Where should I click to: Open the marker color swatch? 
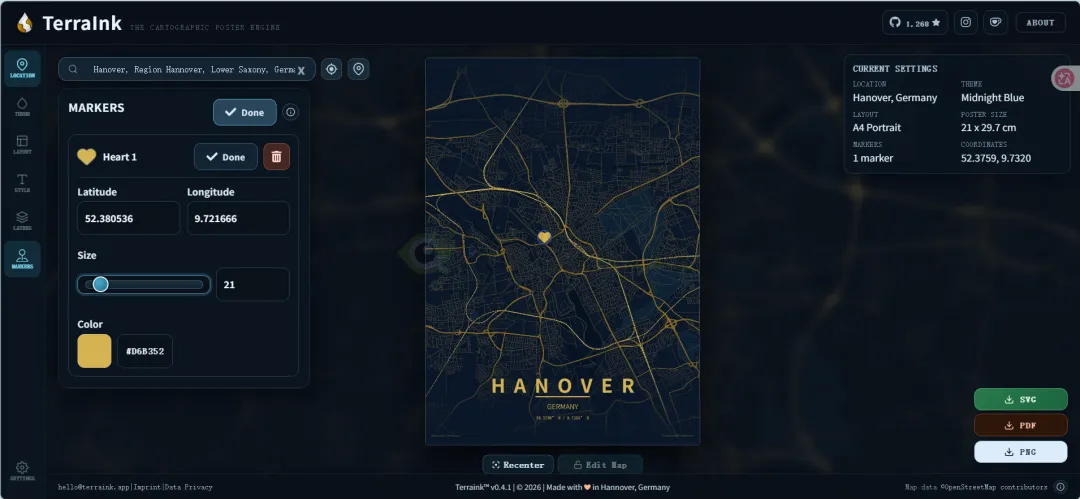point(94,351)
